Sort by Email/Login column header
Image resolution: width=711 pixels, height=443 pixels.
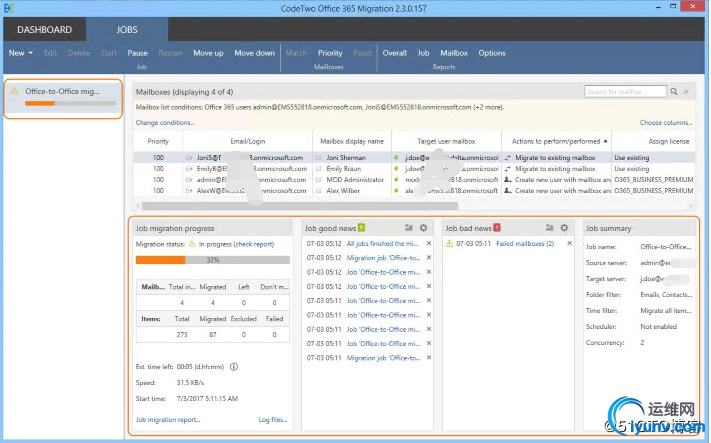(x=248, y=141)
